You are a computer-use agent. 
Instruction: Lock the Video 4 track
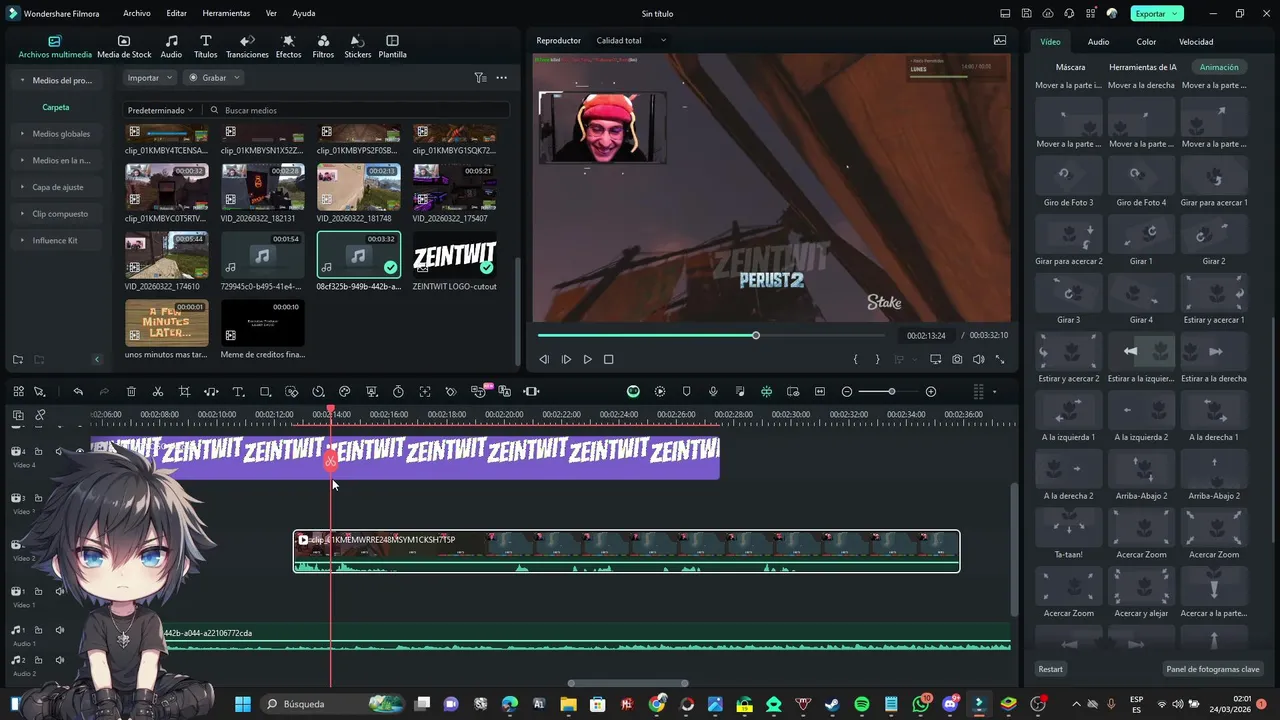pyautogui.click(x=39, y=451)
